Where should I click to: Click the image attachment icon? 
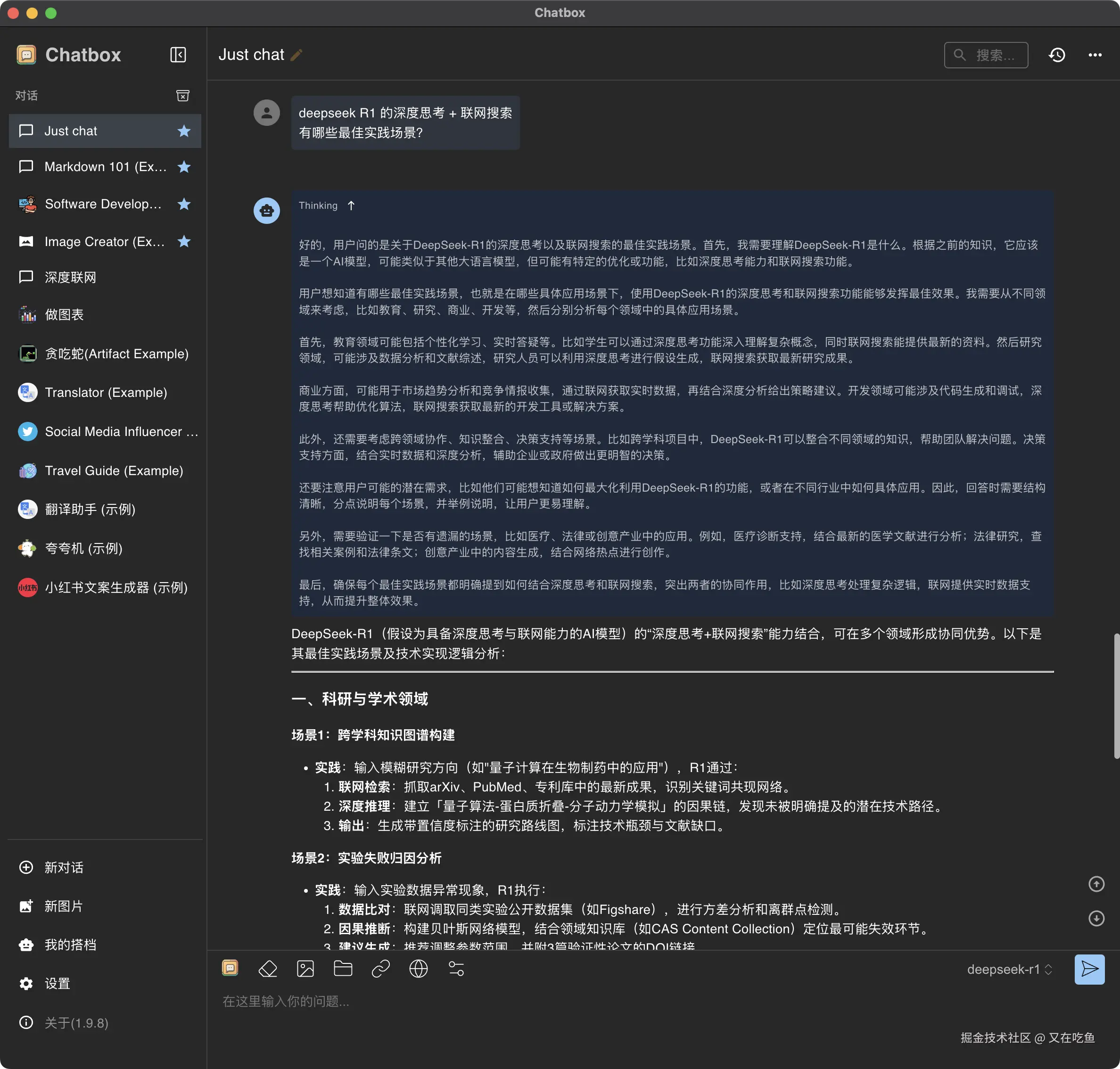305,969
